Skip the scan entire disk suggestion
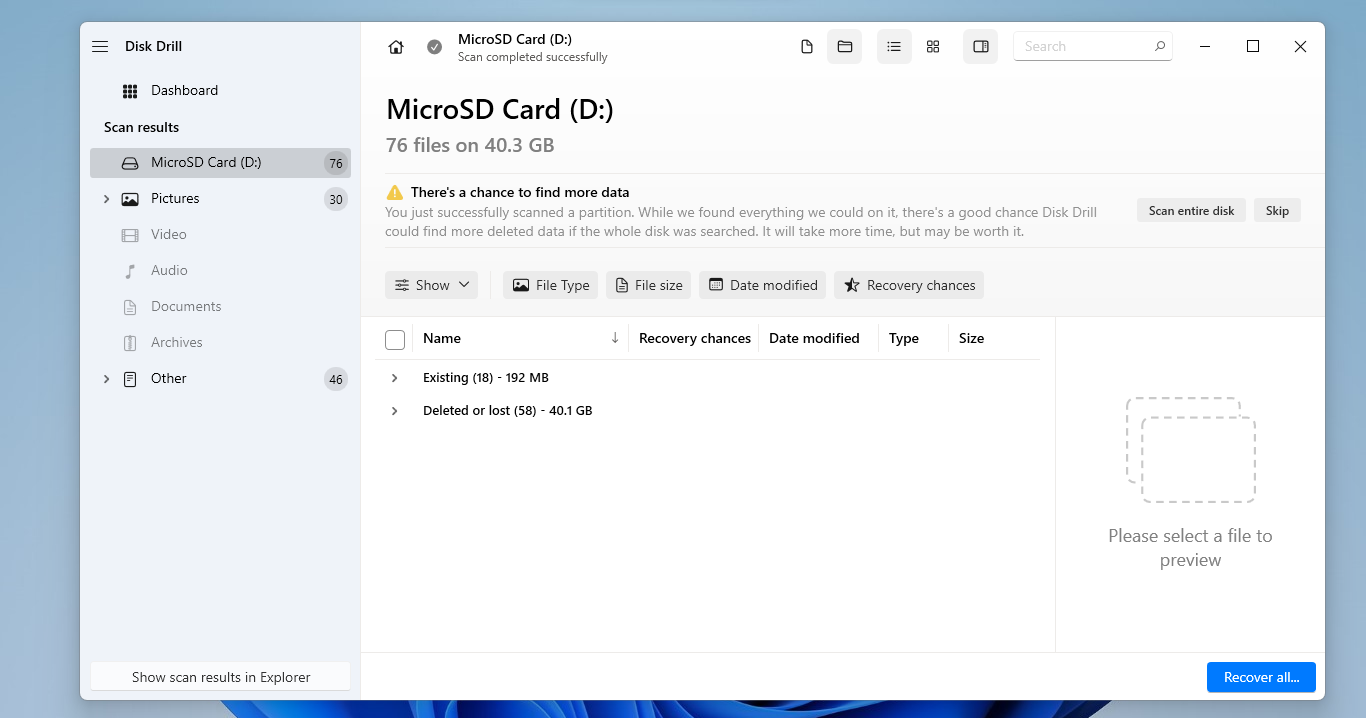Image resolution: width=1366 pixels, height=718 pixels. point(1277,211)
